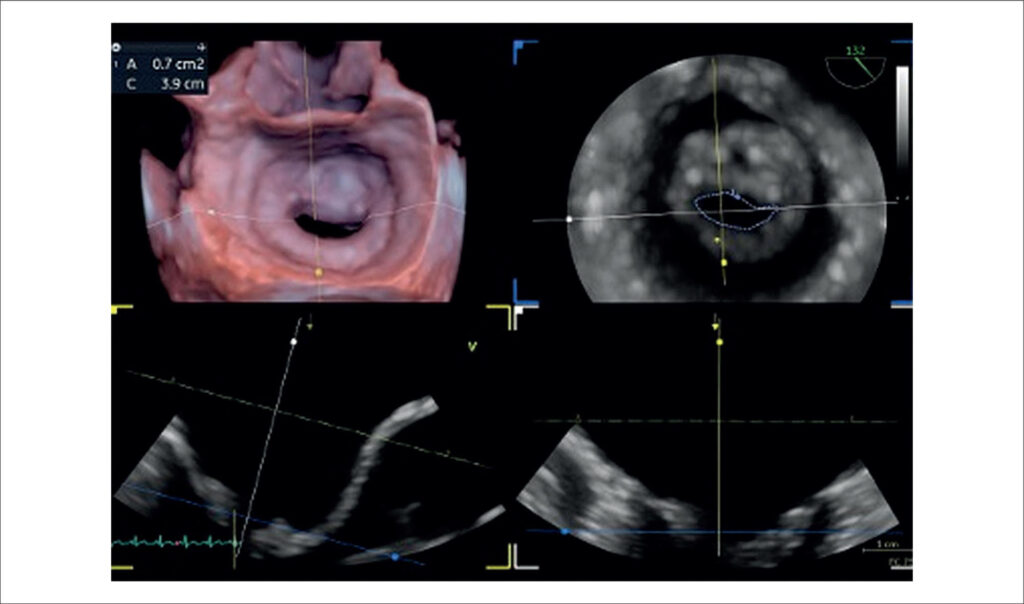Viewport: 1024px width, 604px height.
Task: Click the circle icon on the measurement panel header
Action: coord(116,48)
